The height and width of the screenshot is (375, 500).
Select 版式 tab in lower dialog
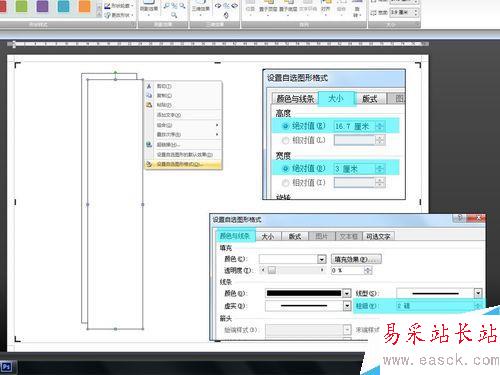click(295, 236)
